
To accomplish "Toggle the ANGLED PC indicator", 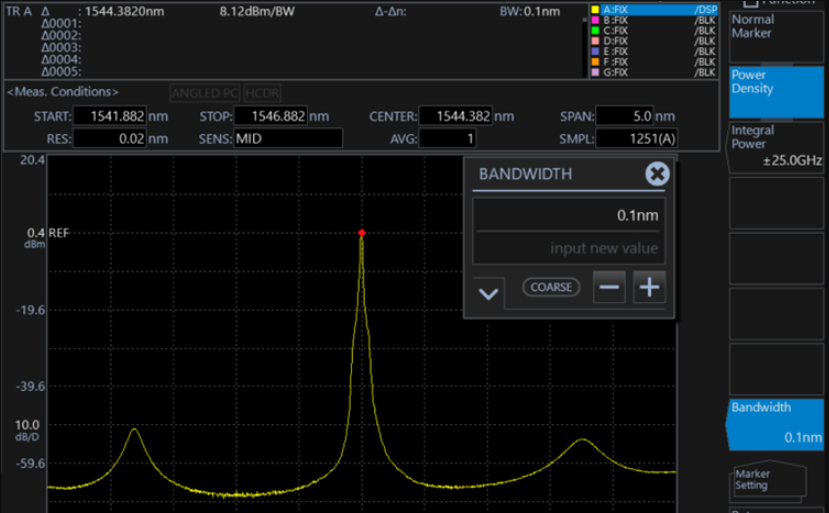I will [205, 93].
